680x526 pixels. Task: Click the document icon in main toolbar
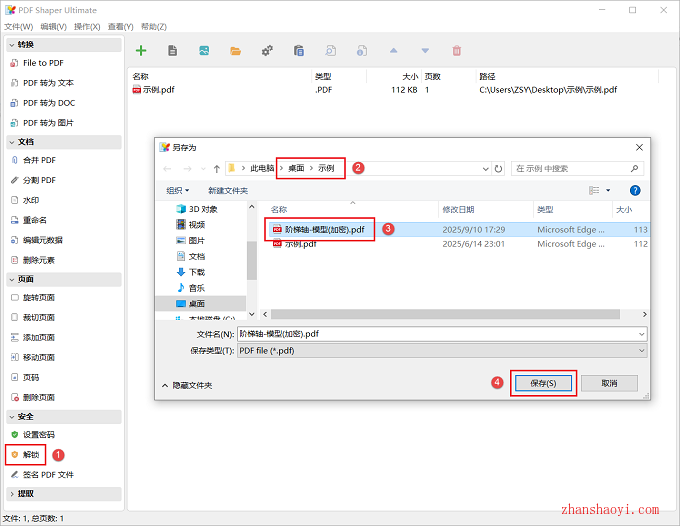coord(172,51)
